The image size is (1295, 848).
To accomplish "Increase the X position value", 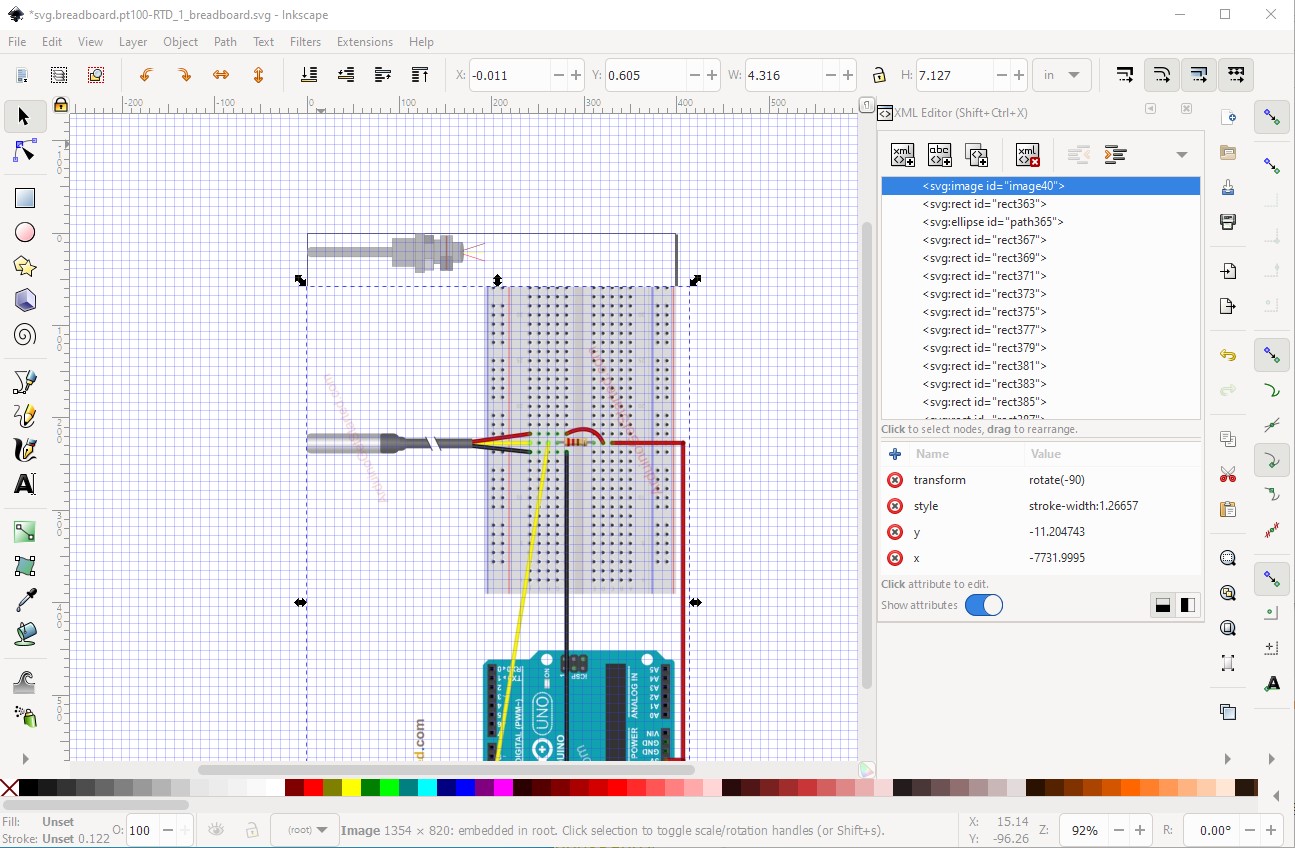I will pyautogui.click(x=575, y=75).
